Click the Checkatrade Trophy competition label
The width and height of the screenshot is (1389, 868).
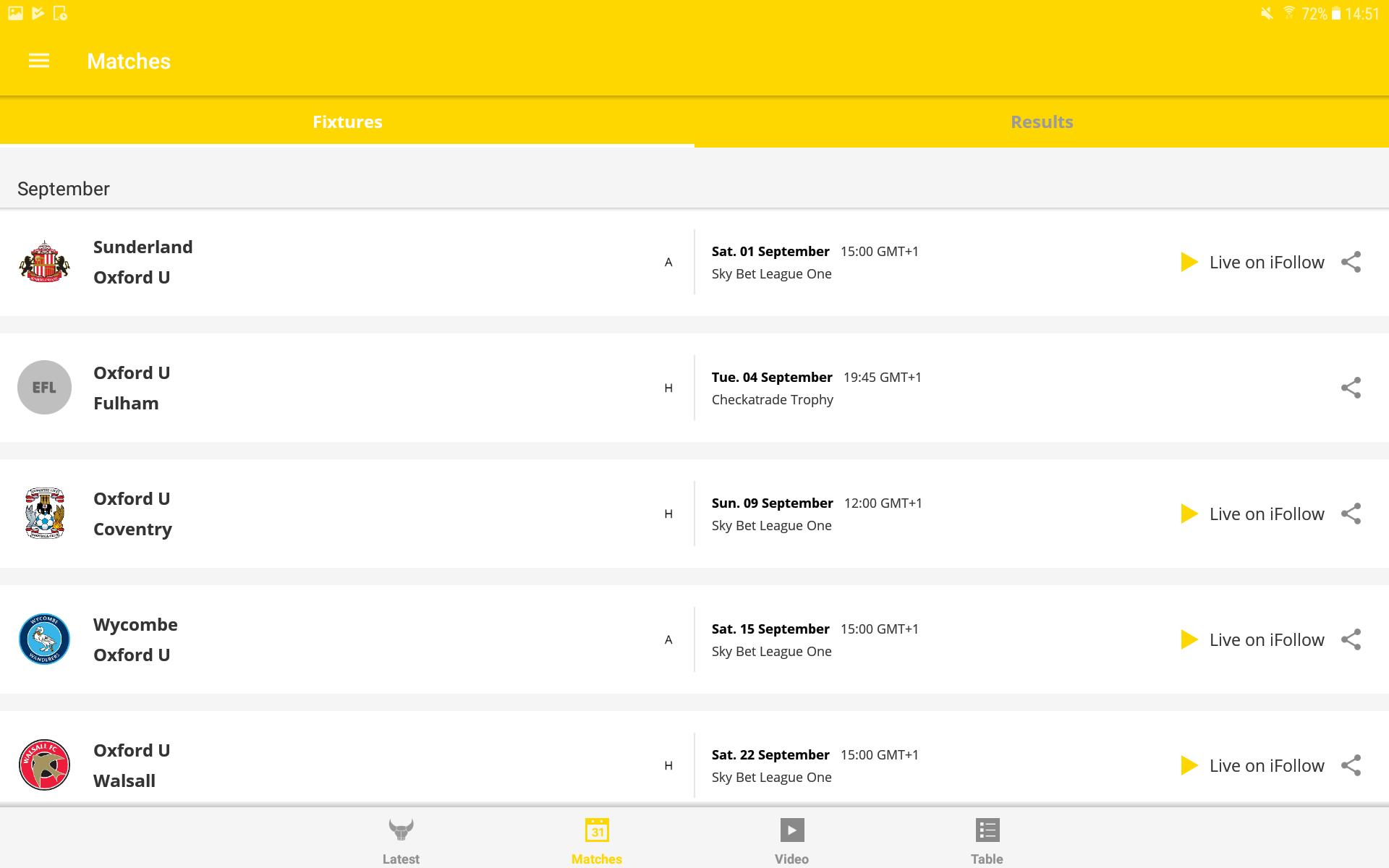[x=773, y=399]
